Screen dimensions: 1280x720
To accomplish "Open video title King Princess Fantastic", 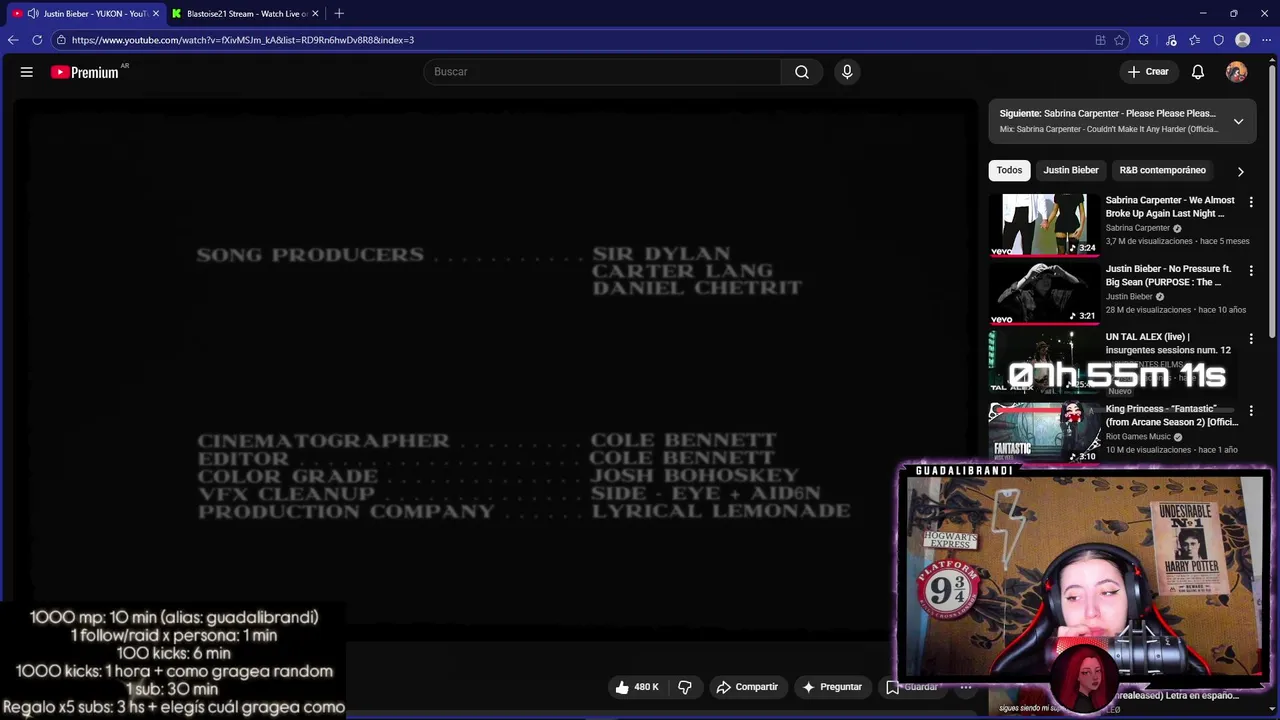I will 1172,415.
